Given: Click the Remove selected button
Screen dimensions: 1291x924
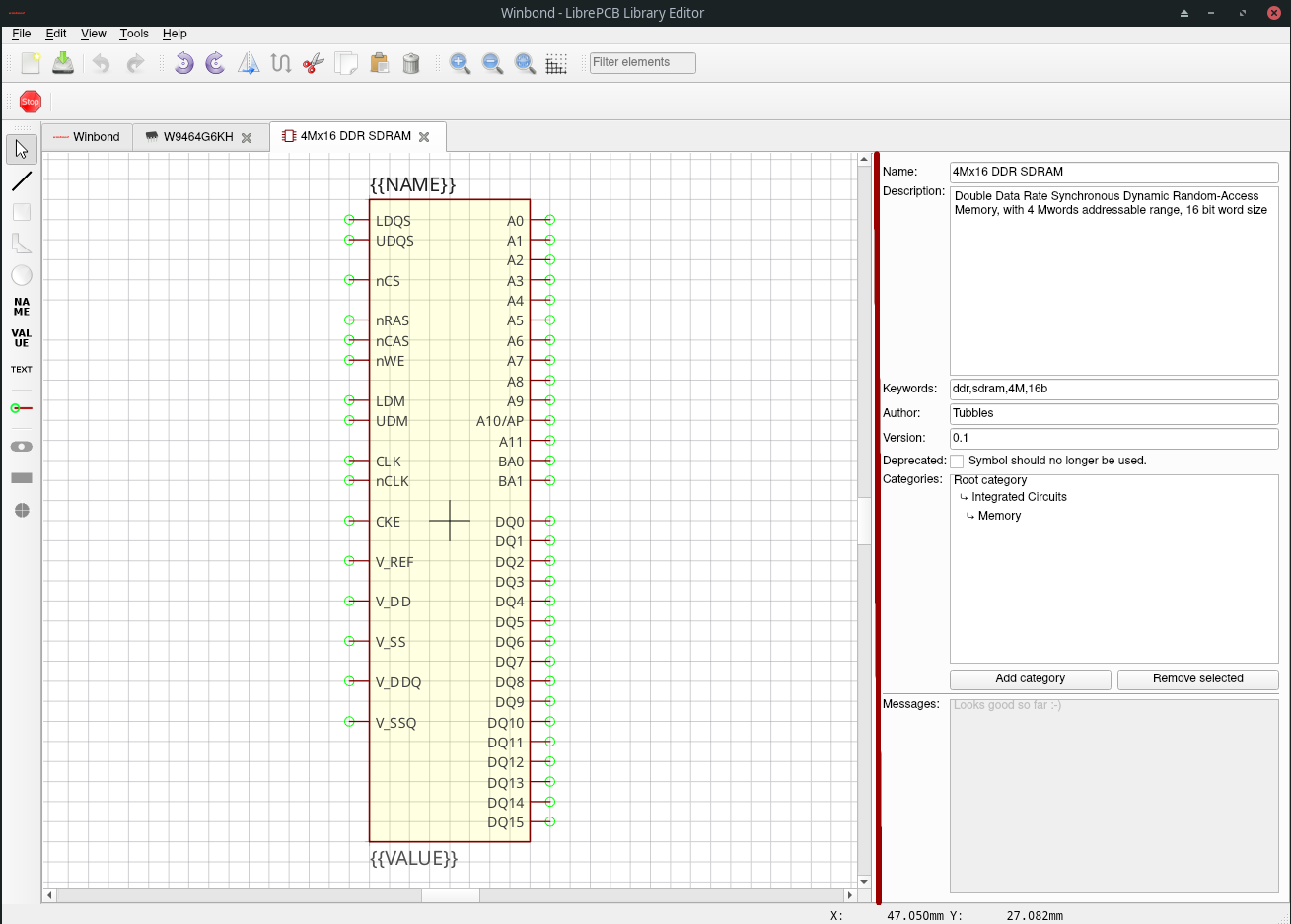Looking at the screenshot, I should [1197, 679].
